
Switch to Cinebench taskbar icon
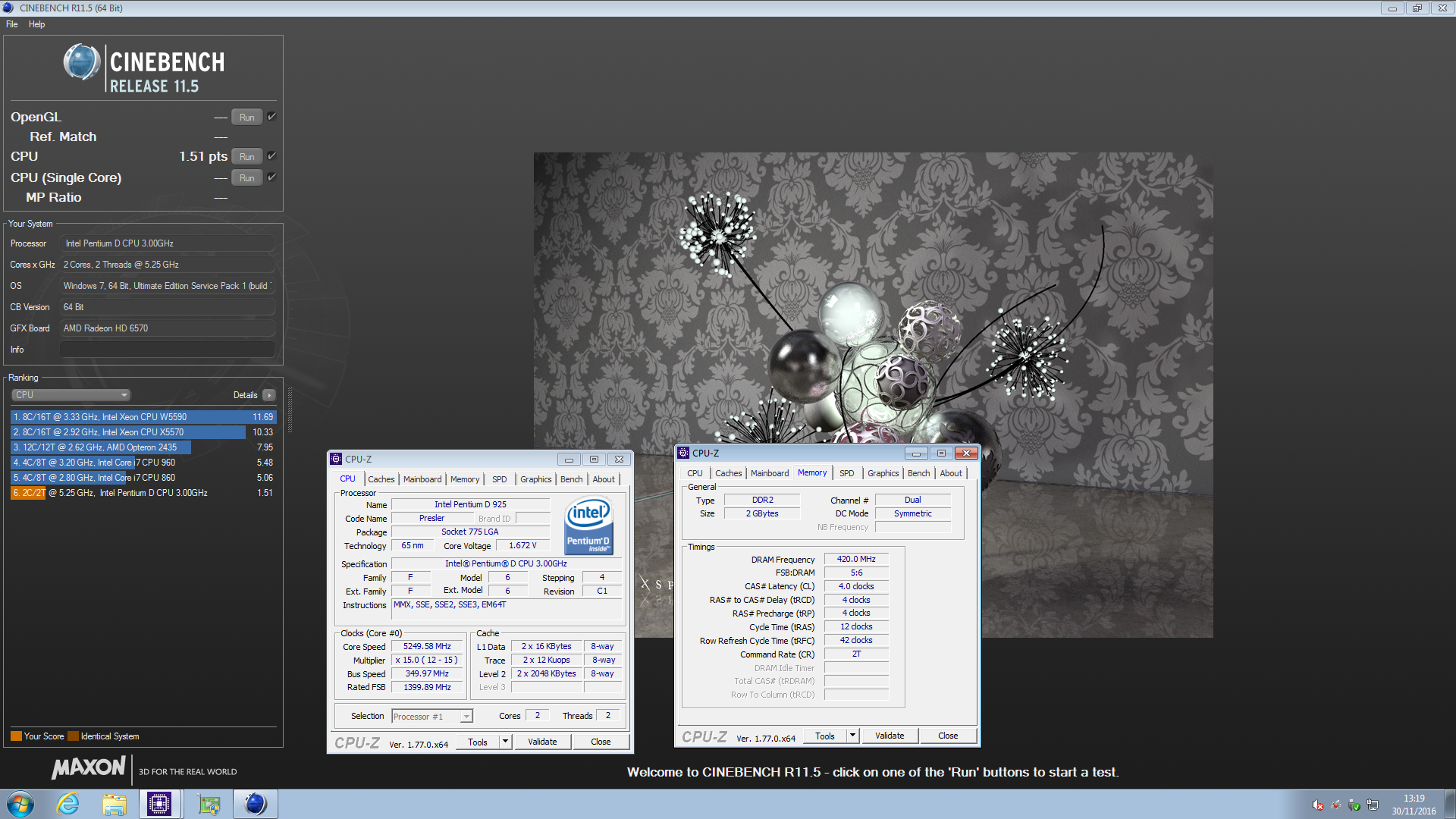[x=256, y=804]
